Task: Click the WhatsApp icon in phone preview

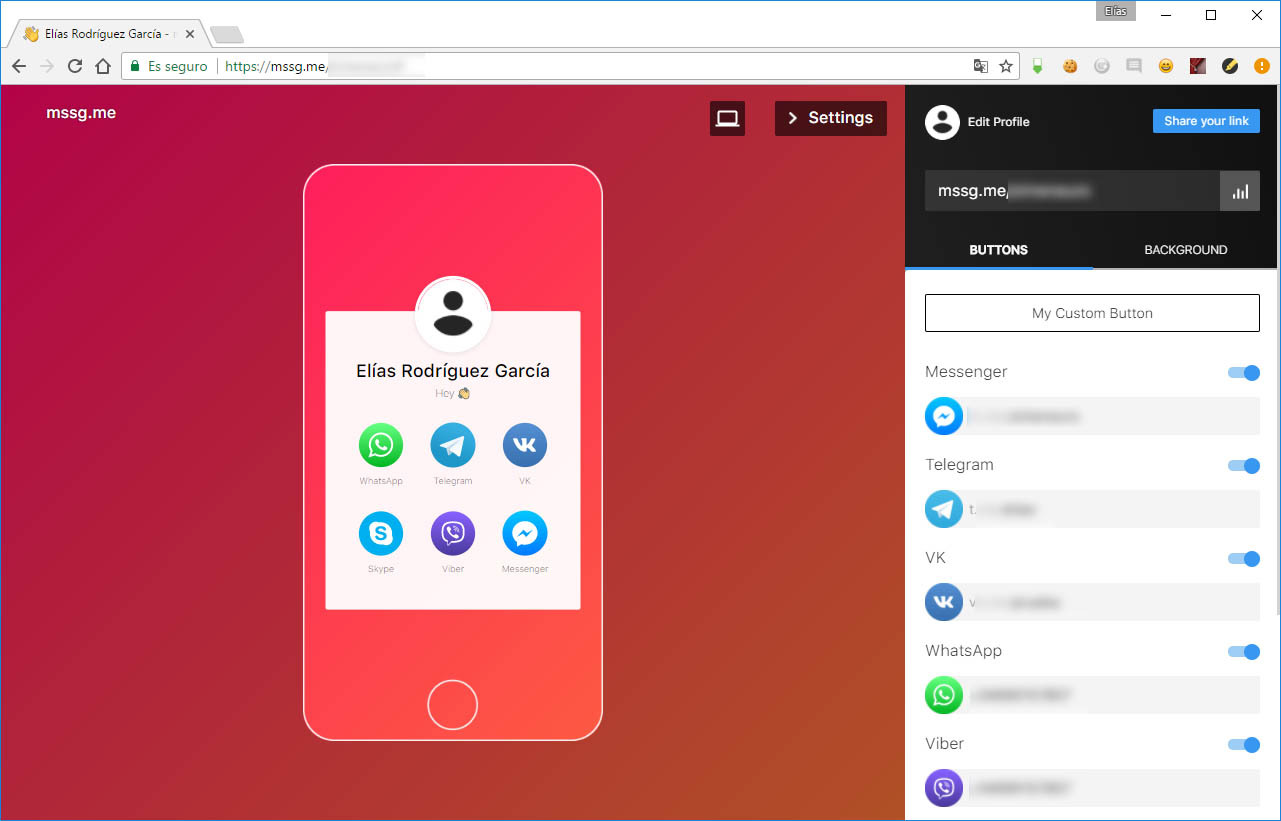Action: click(381, 445)
